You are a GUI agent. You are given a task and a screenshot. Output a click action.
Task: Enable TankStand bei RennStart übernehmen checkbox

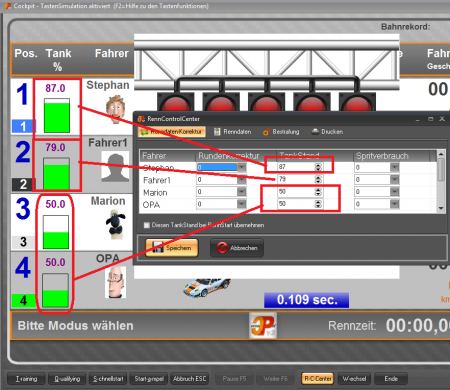coord(147,225)
